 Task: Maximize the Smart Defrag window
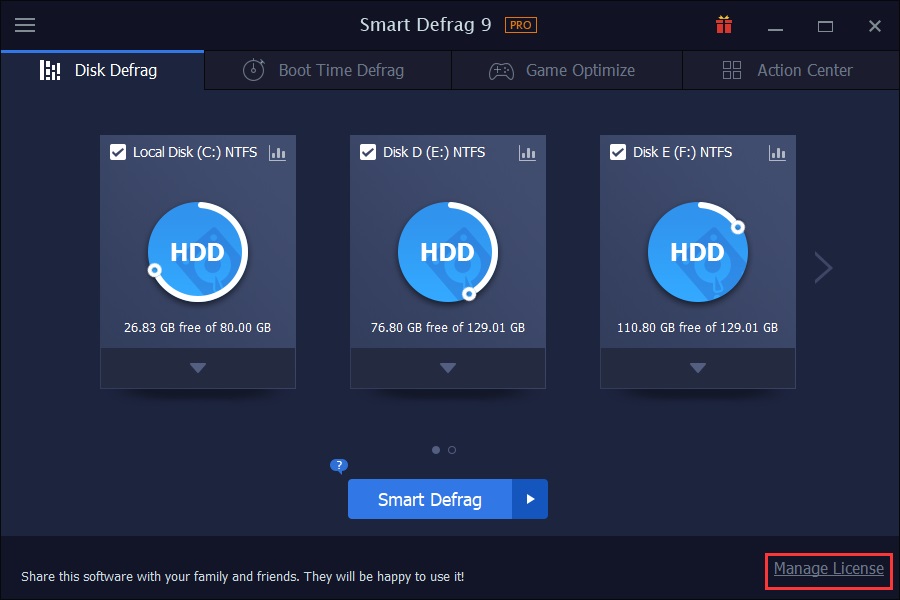coord(825,26)
